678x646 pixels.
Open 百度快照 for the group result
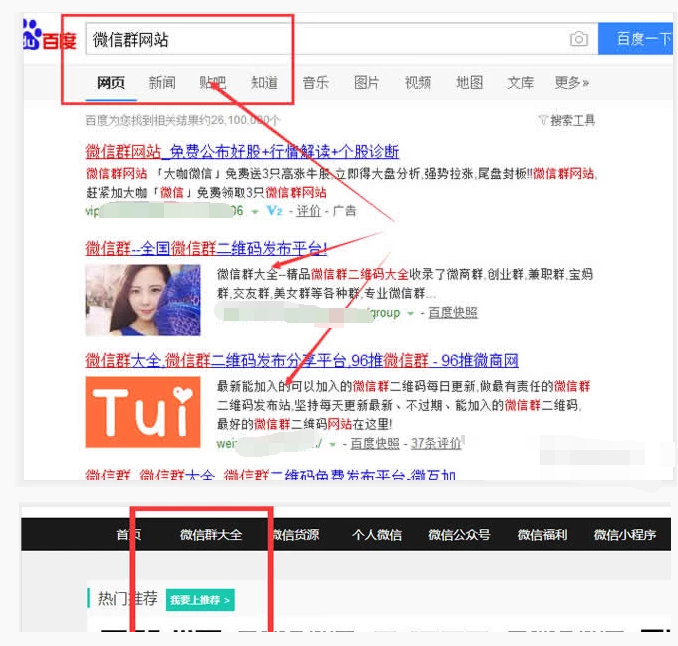(453, 313)
